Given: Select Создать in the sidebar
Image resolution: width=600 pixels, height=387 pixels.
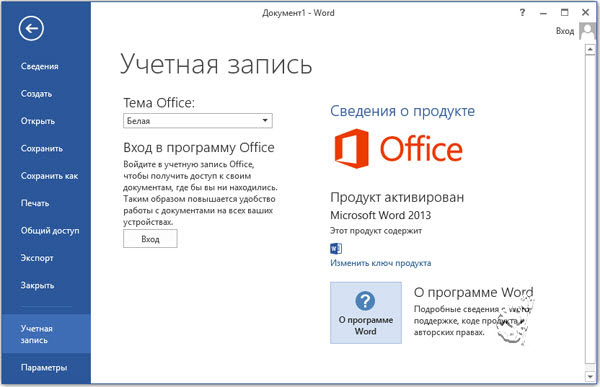Looking at the screenshot, I should point(36,94).
